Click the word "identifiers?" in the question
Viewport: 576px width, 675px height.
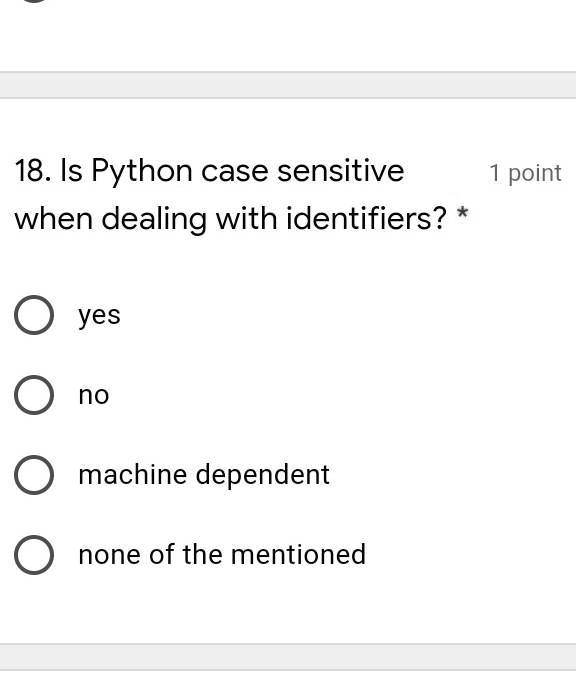(367, 218)
